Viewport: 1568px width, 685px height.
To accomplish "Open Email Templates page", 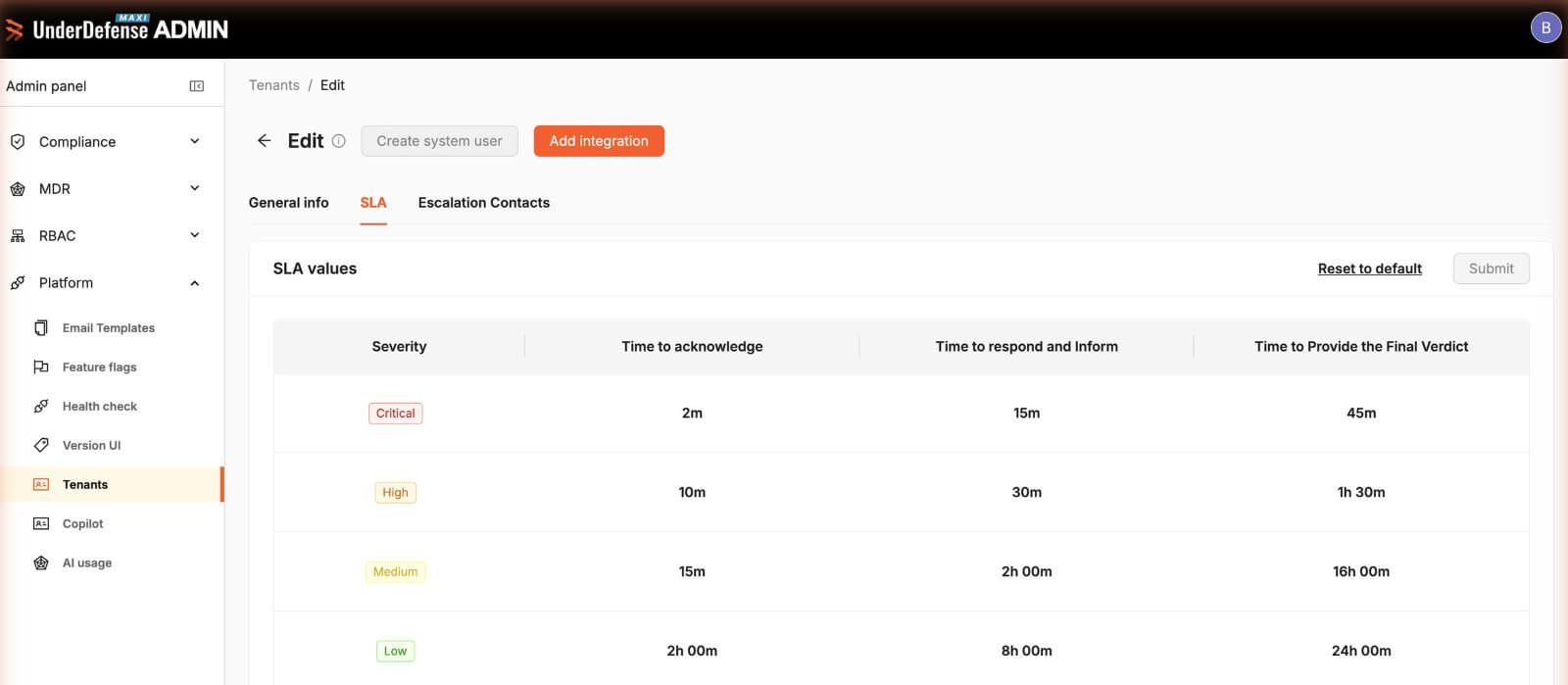I will pyautogui.click(x=109, y=328).
